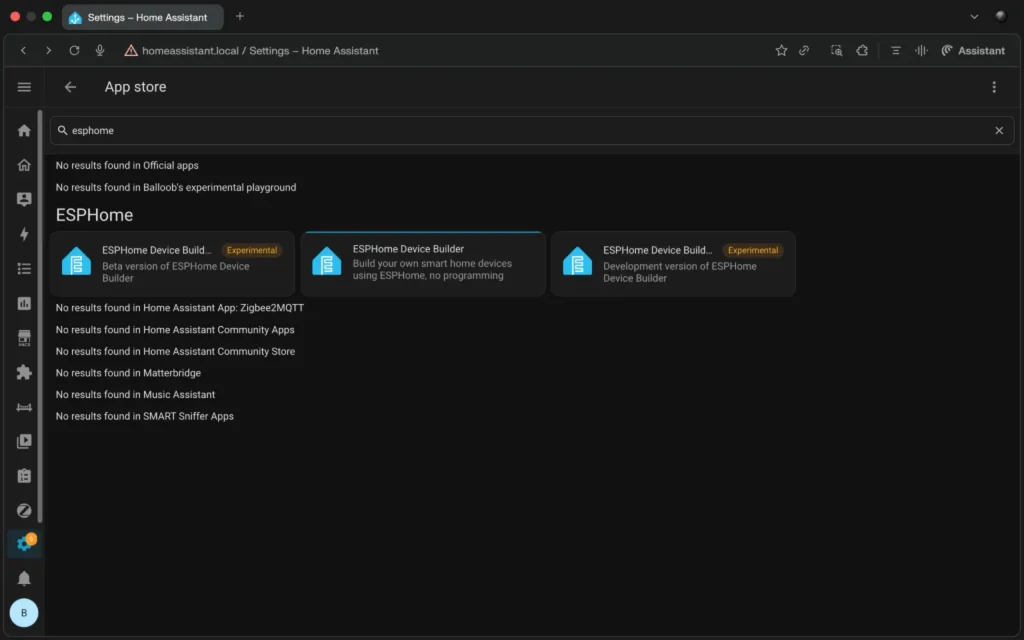Click the ESPHome logo on the beta card
The height and width of the screenshot is (640, 1024).
coord(76,261)
